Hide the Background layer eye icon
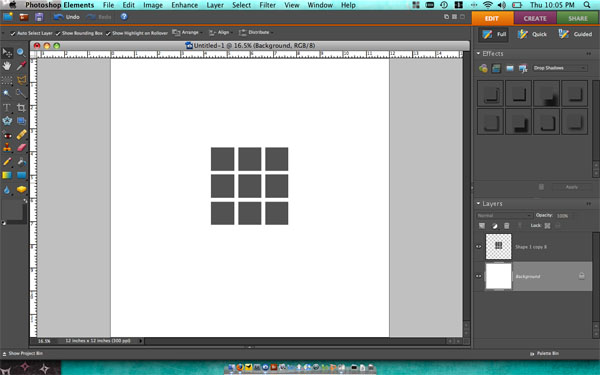 (478, 276)
